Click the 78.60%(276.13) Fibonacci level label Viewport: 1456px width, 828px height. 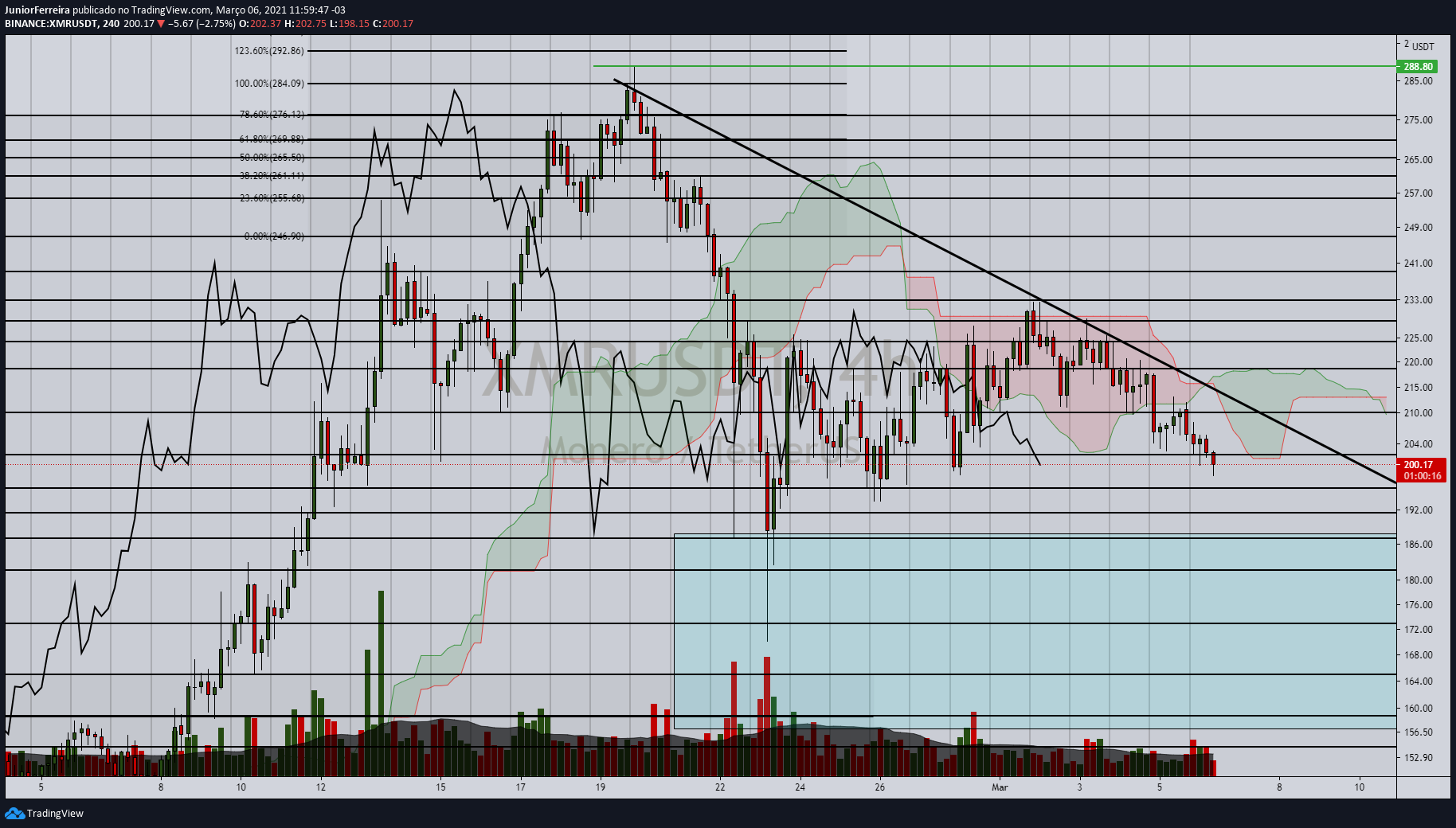coord(272,115)
